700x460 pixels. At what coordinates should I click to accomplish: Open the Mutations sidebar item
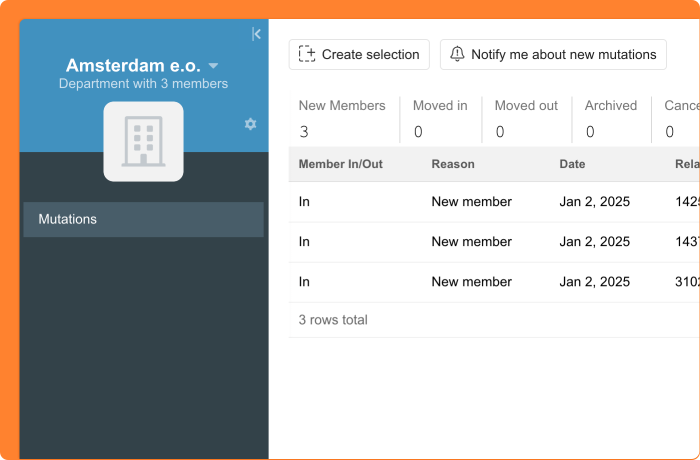pyautogui.click(x=143, y=219)
